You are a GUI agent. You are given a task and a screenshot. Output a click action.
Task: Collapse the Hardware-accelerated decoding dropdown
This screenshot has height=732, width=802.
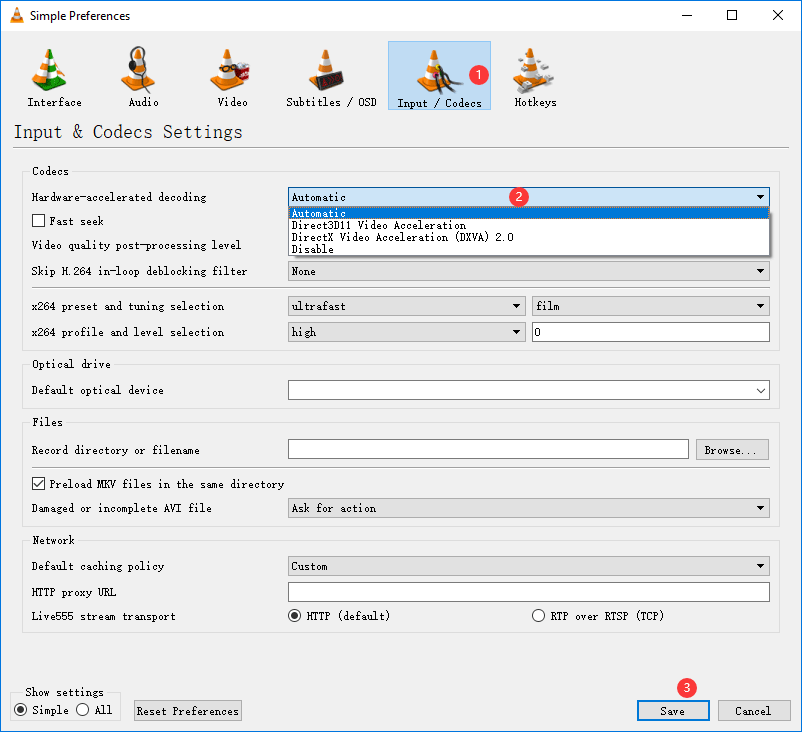tap(528, 197)
